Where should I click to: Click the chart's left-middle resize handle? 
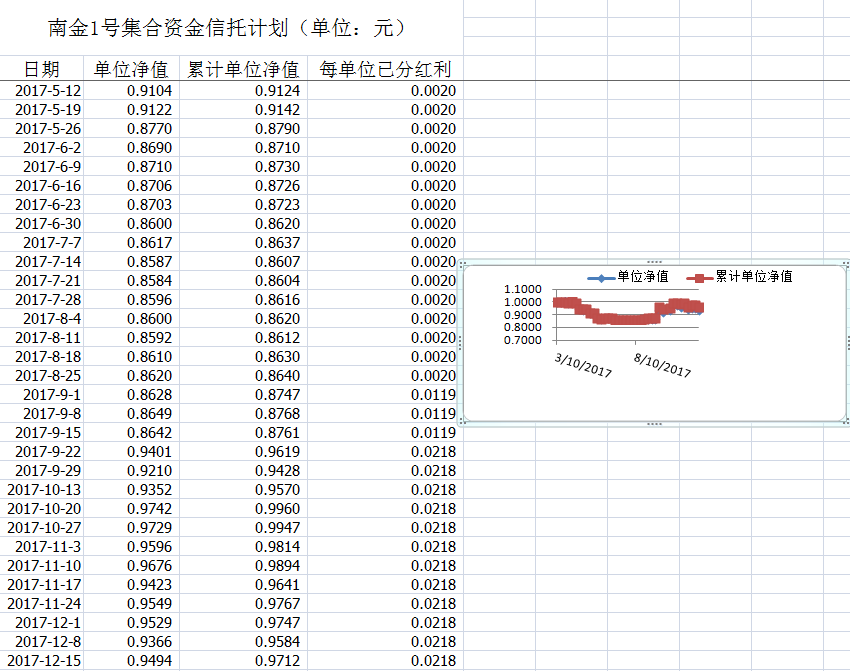(x=459, y=343)
